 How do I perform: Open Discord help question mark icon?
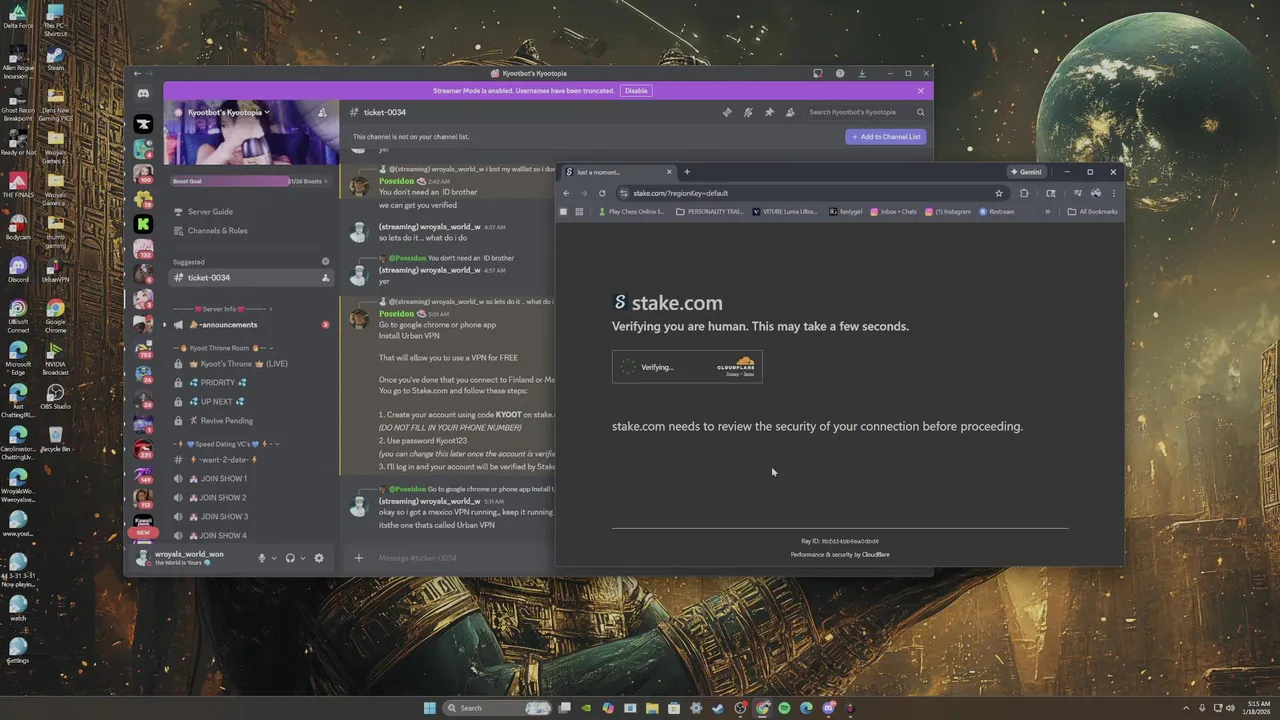[x=840, y=73]
